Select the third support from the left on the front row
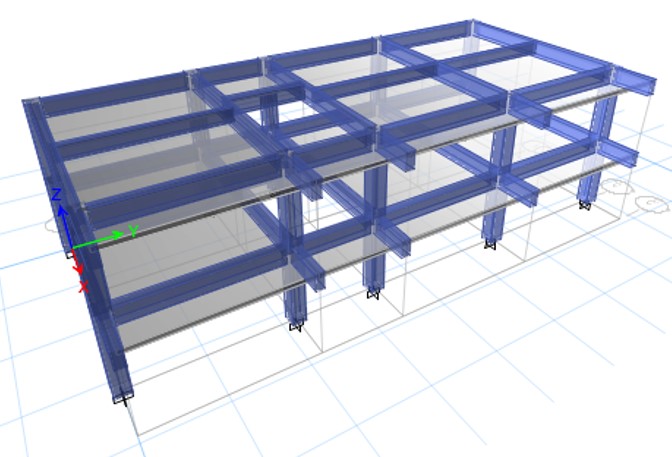The image size is (672, 457). pos(373,294)
